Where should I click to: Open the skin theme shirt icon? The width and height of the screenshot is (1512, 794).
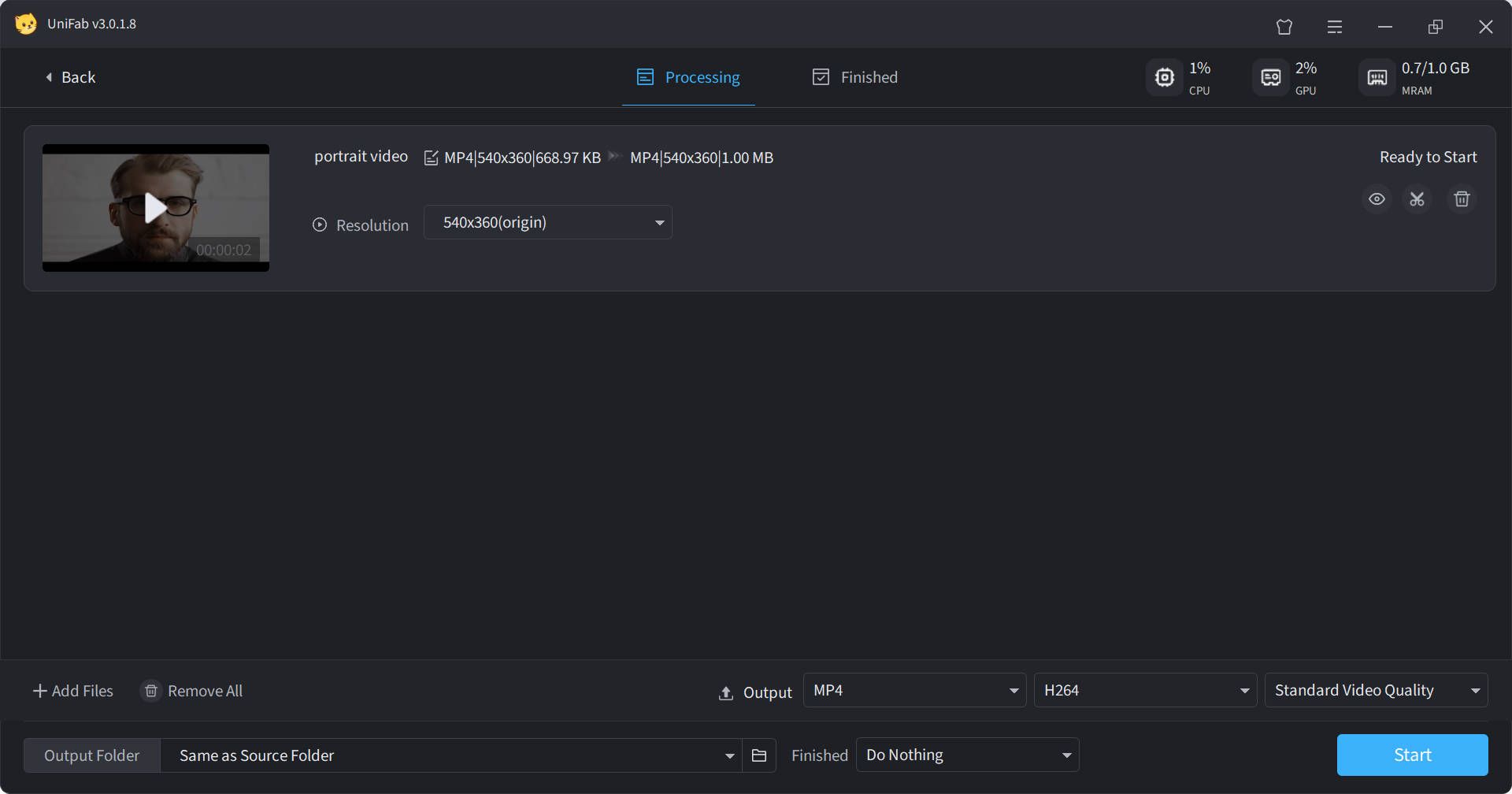1284,27
